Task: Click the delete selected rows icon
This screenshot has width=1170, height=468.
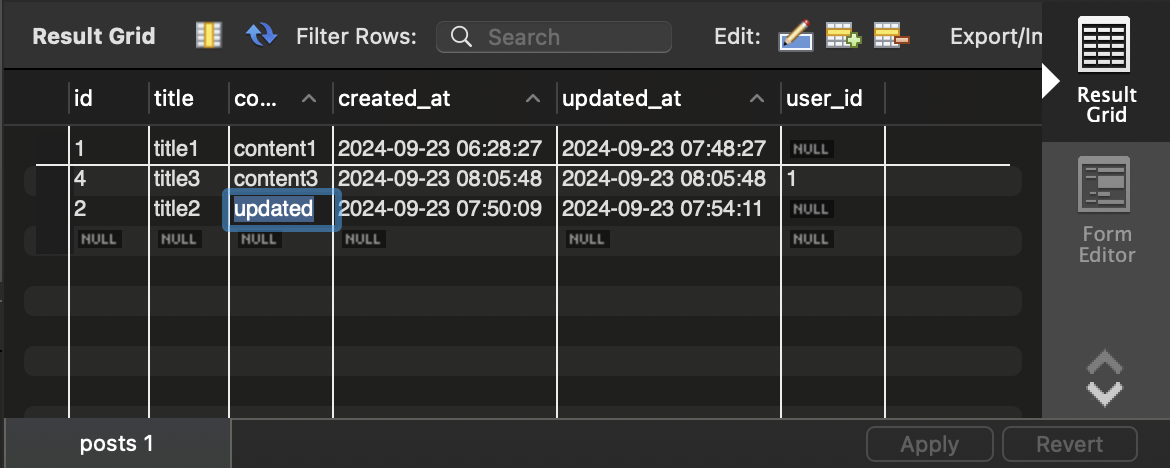Action: (891, 37)
